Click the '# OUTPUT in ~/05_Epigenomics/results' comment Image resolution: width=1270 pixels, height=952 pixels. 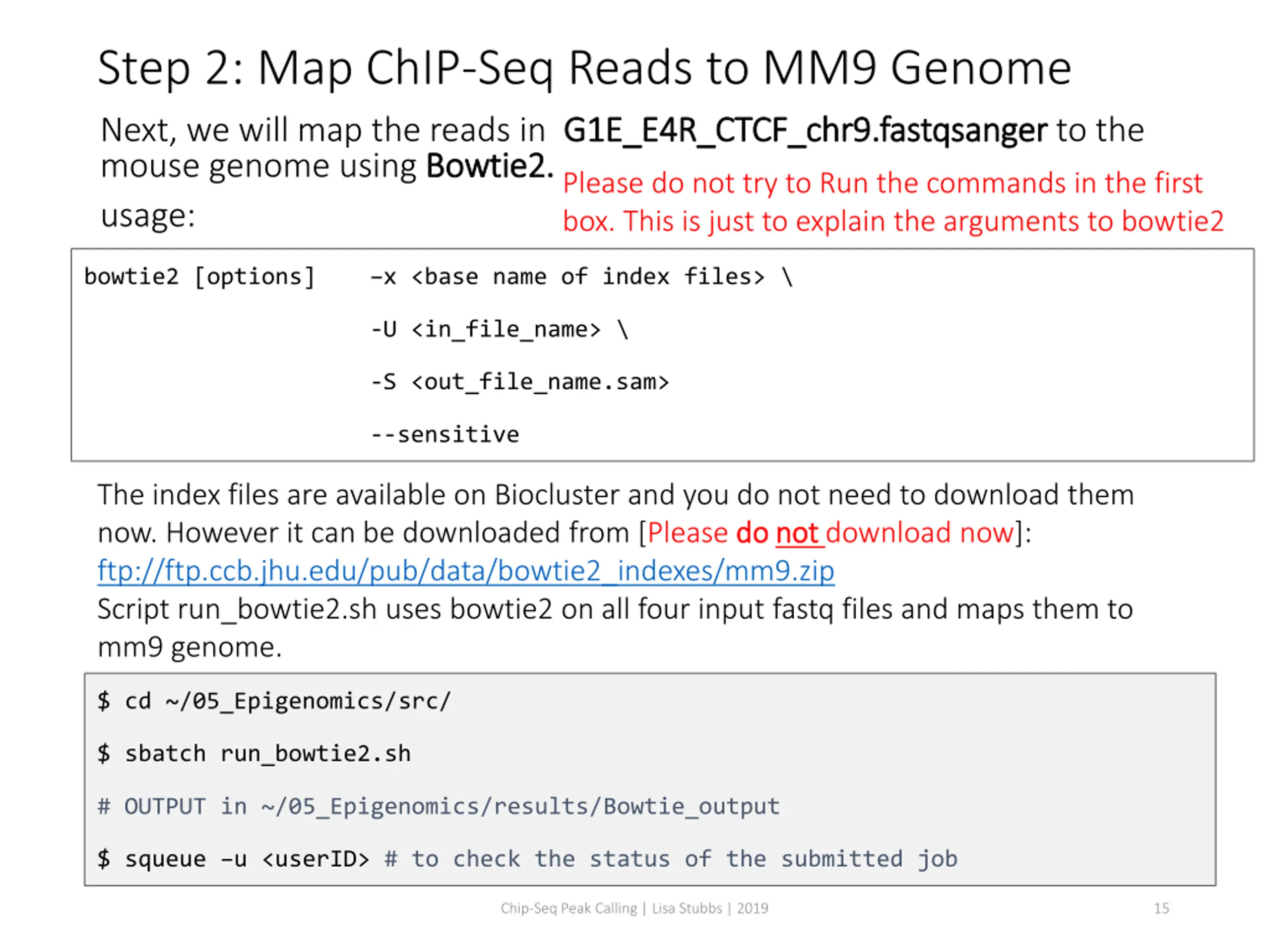[x=438, y=806]
